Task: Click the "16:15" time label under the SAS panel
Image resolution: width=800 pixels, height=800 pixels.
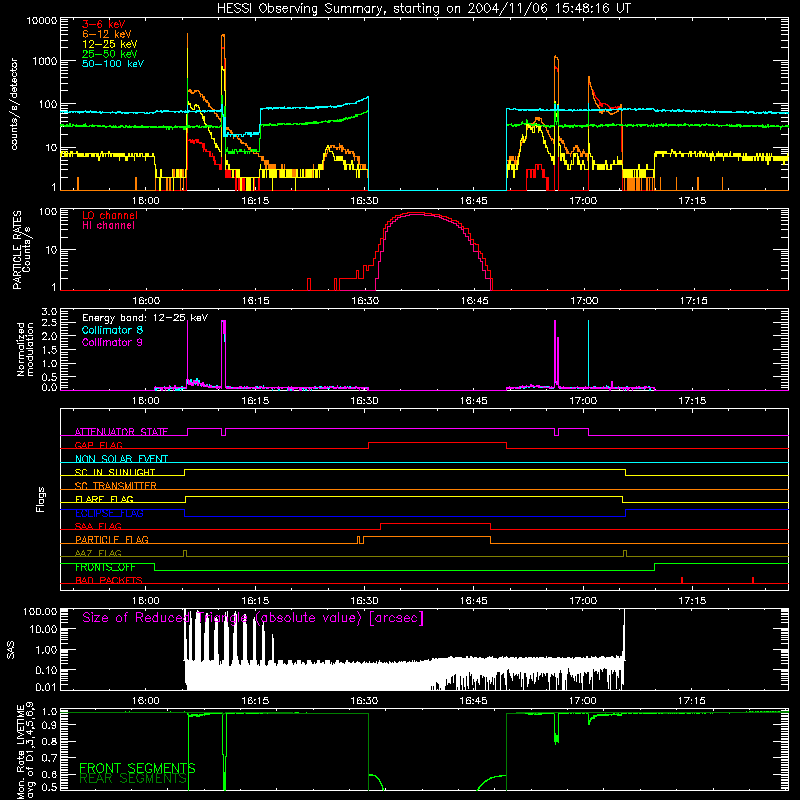Action: coord(255,701)
